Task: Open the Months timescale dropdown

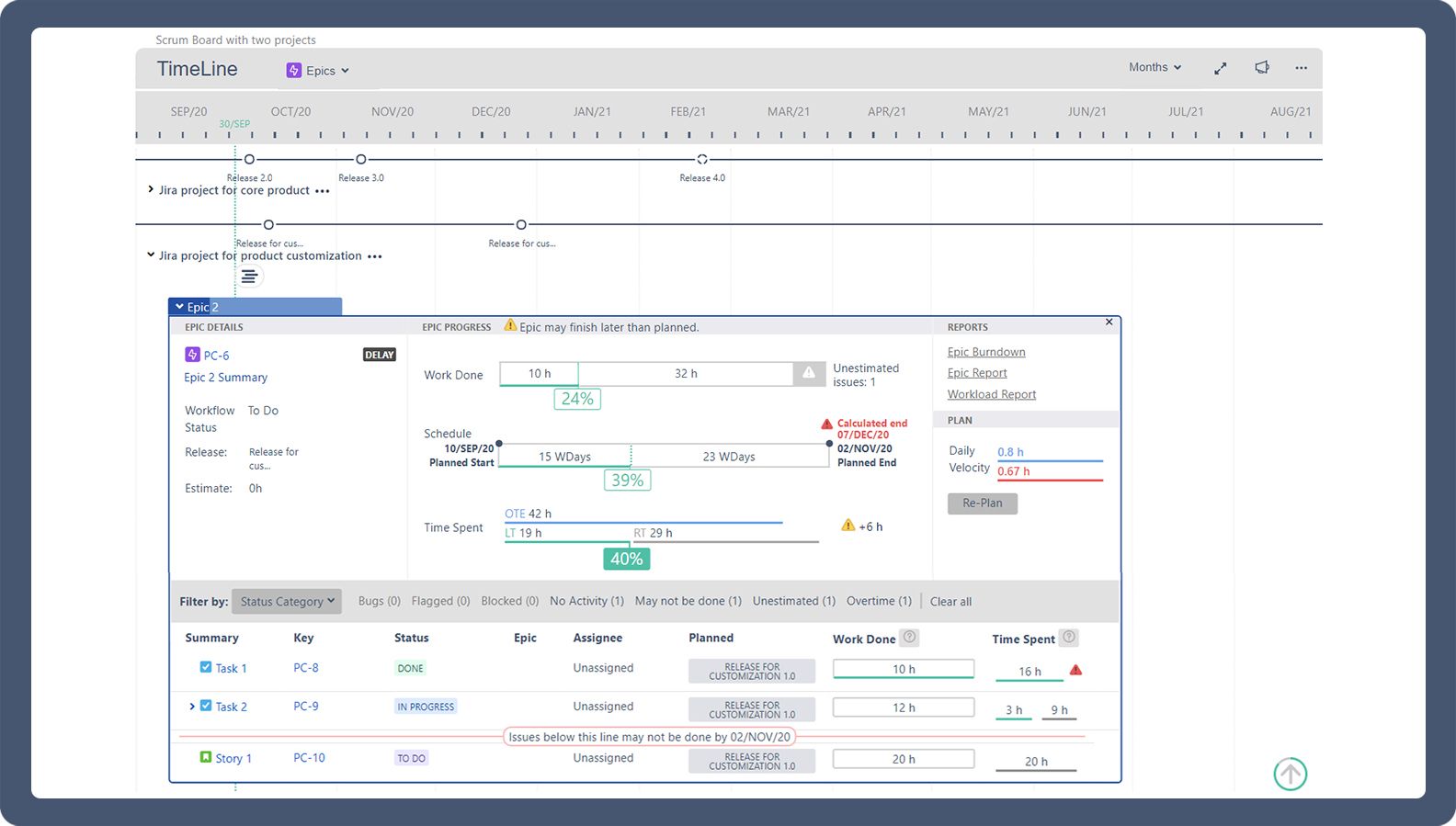Action: [1155, 67]
